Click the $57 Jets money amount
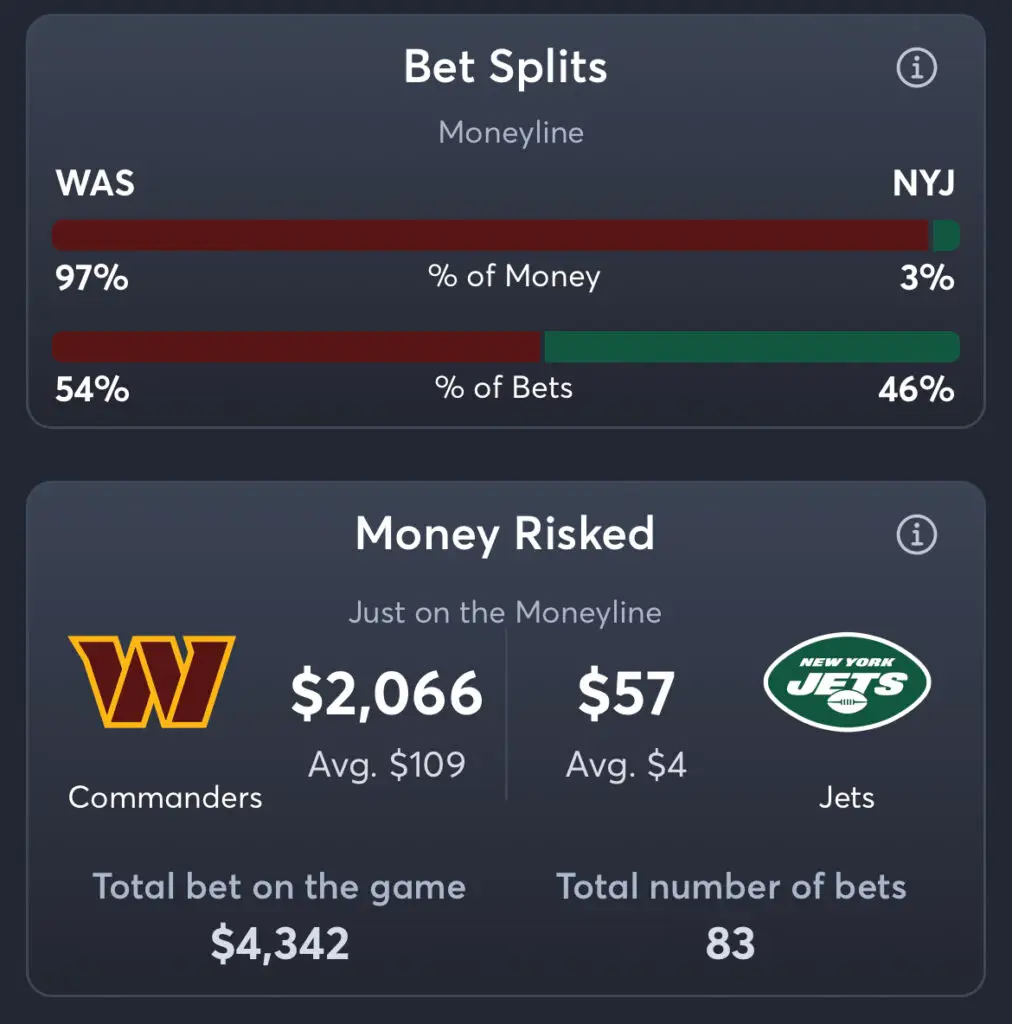The height and width of the screenshot is (1024, 1012). 626,694
